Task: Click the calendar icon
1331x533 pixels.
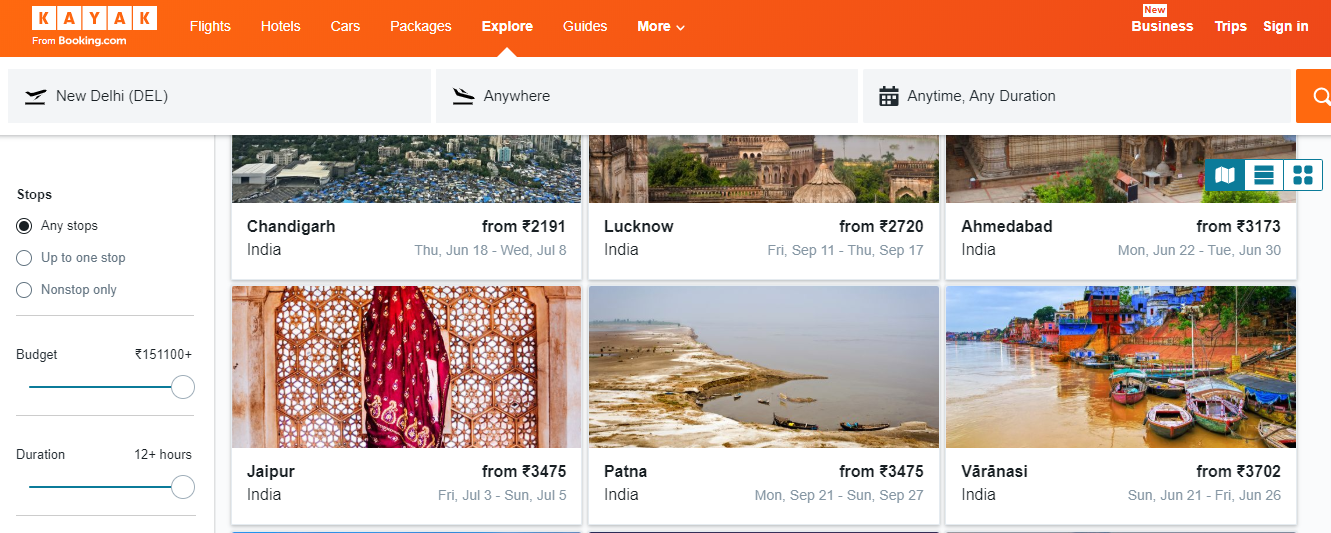Action: 889,96
